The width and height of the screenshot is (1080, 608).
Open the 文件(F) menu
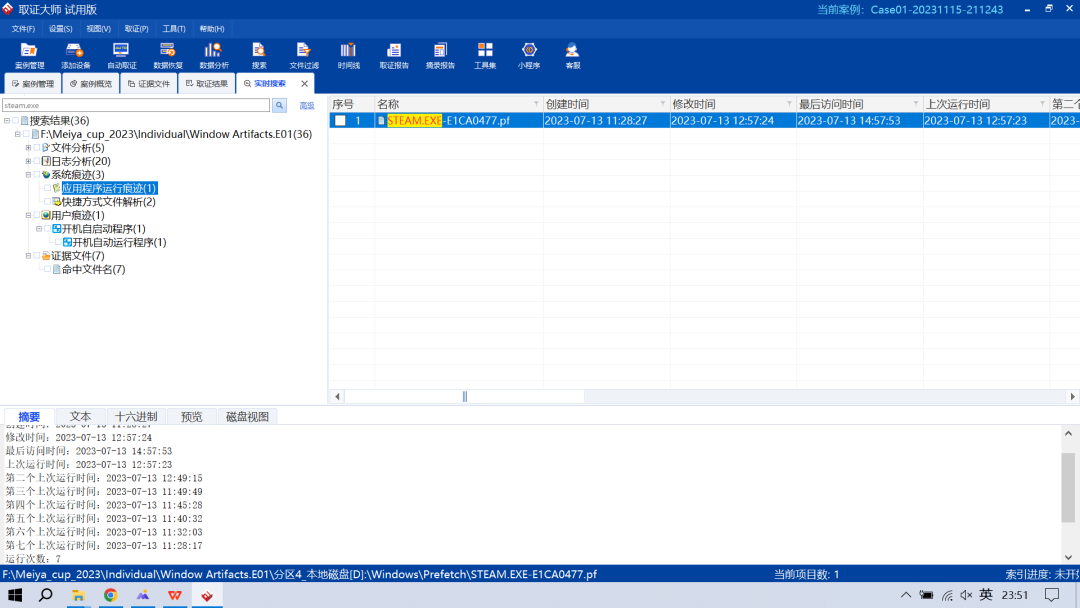tap(23, 29)
